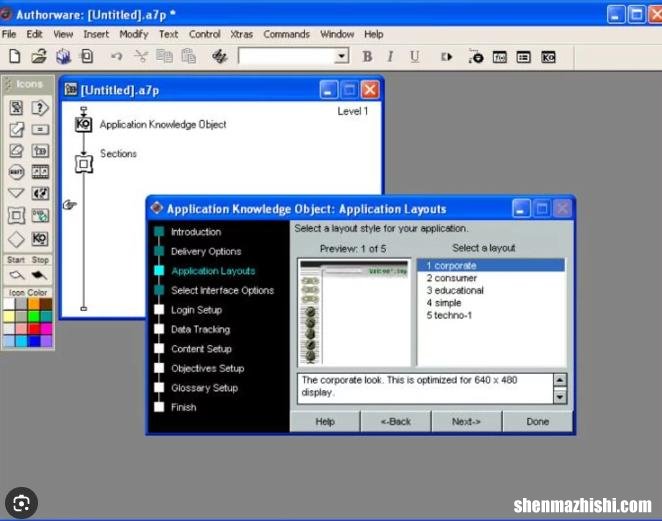Click the Find toolbar icon
The width and height of the screenshot is (662, 521).
(220, 56)
